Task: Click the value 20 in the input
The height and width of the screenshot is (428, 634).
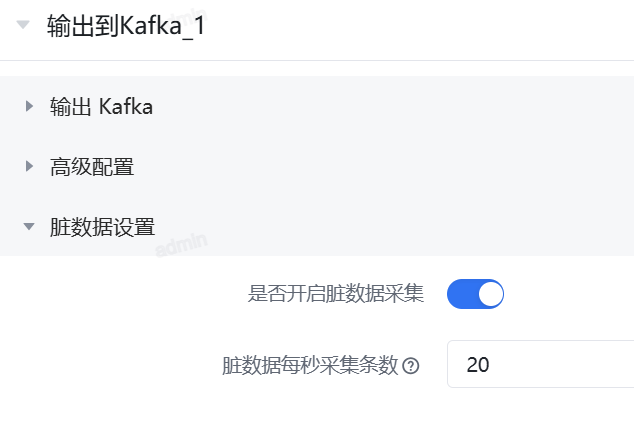Action: tap(478, 365)
